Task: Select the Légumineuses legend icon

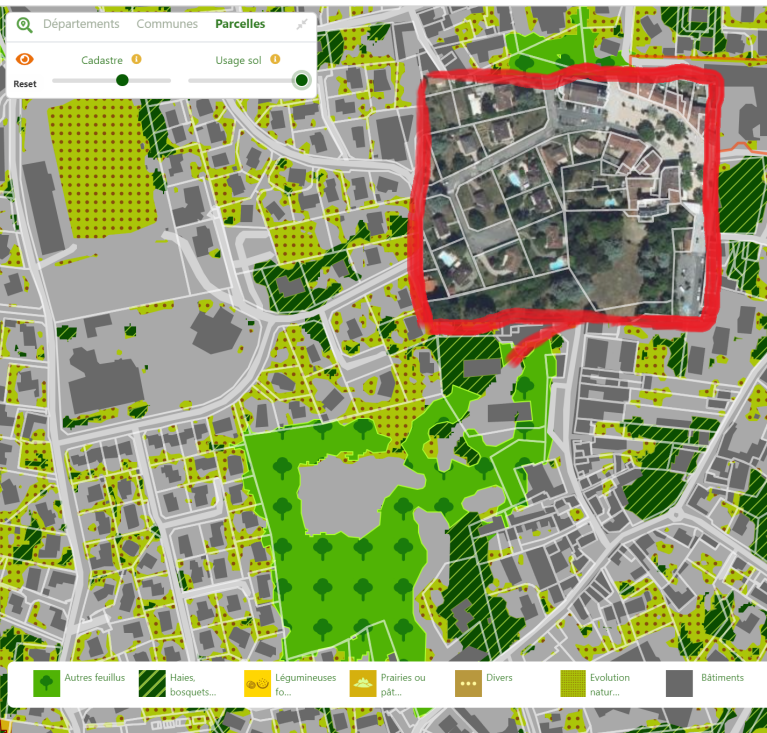Action: coord(258,683)
